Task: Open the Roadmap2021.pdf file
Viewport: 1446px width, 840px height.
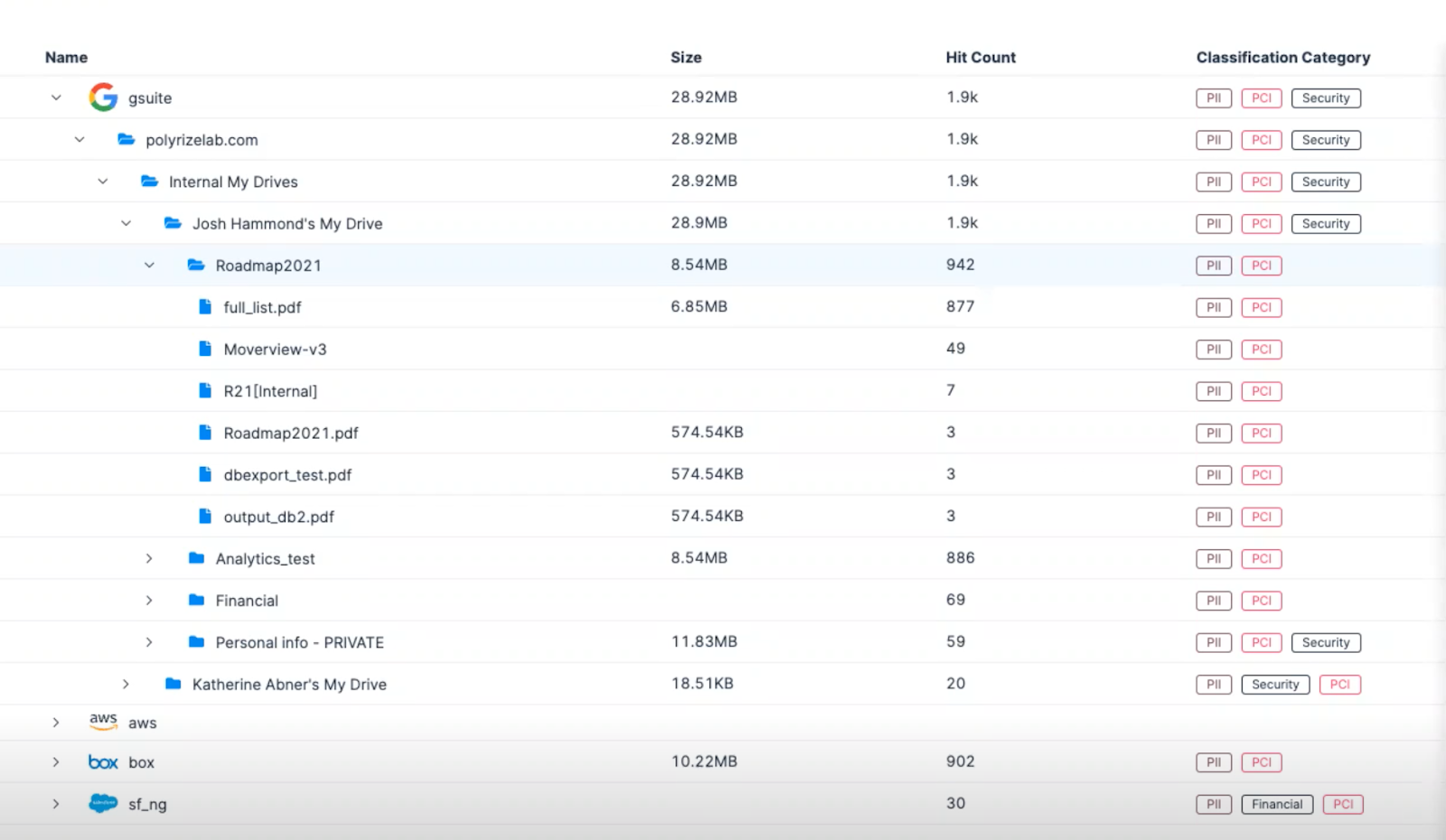Action: click(x=290, y=434)
